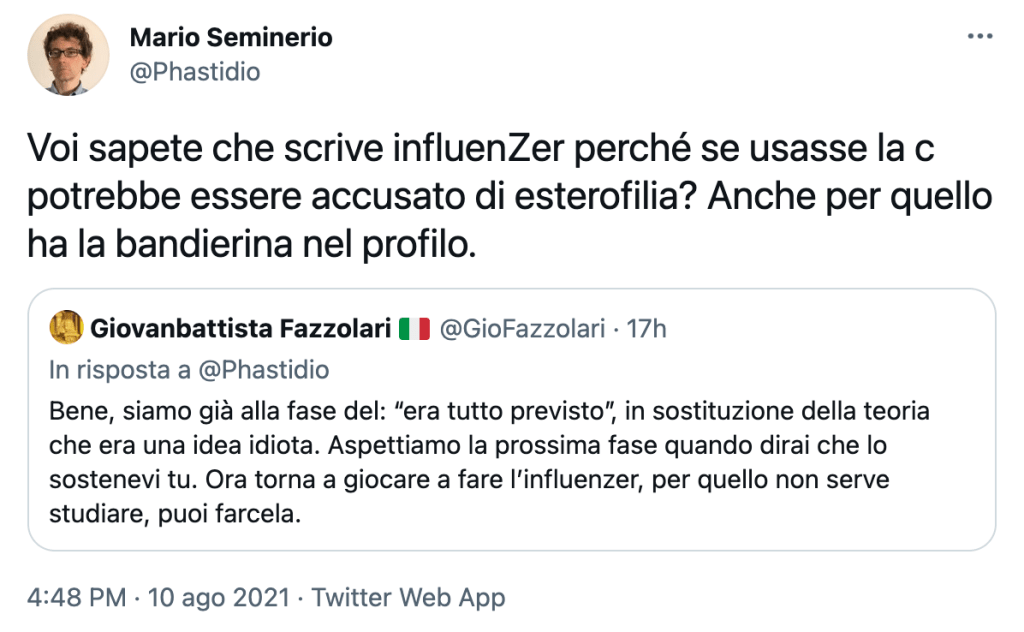Open the reply by clicking 17h timestamp
The width and height of the screenshot is (1024, 632).
[651, 325]
